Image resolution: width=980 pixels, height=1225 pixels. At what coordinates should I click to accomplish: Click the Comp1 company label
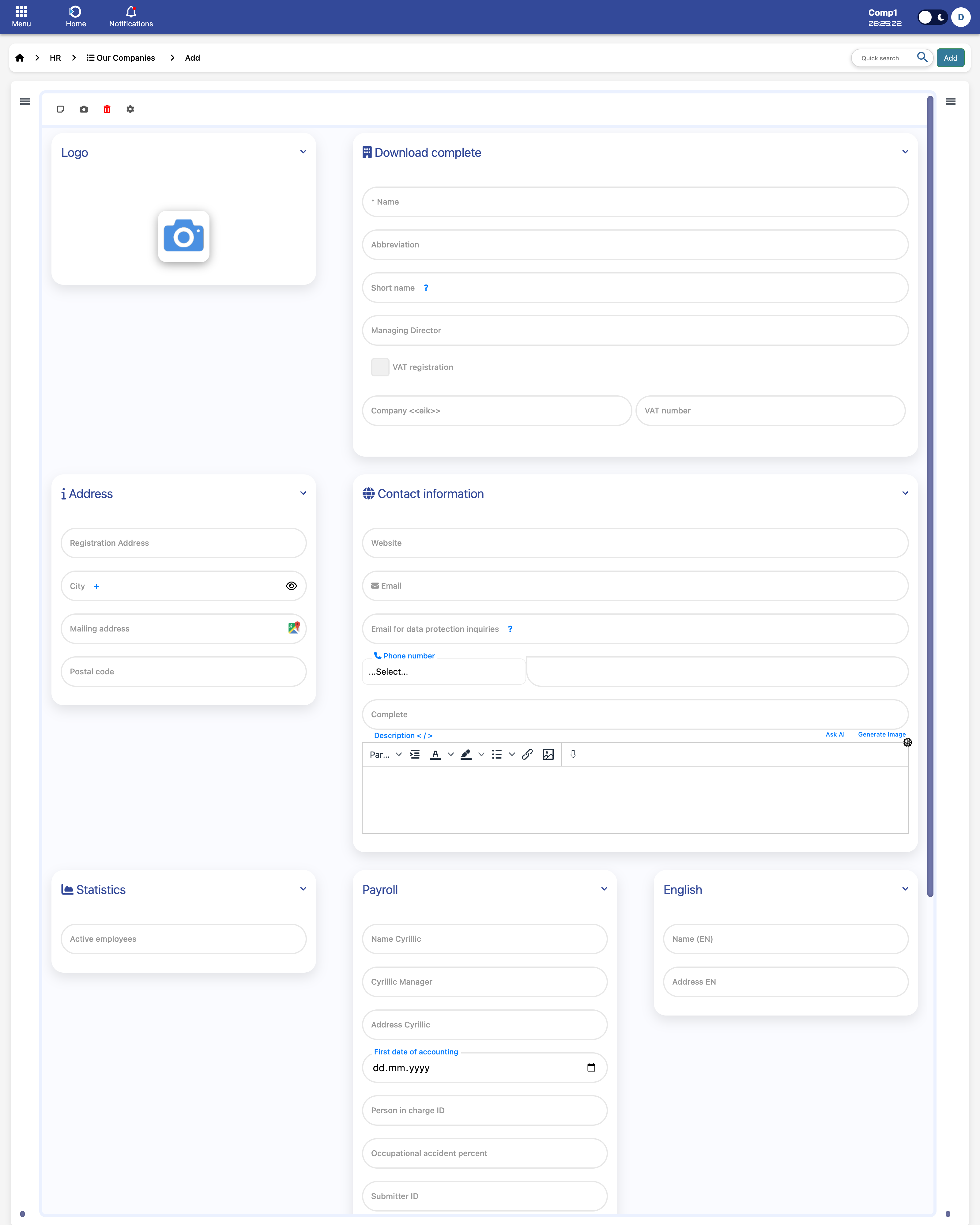pos(882,13)
